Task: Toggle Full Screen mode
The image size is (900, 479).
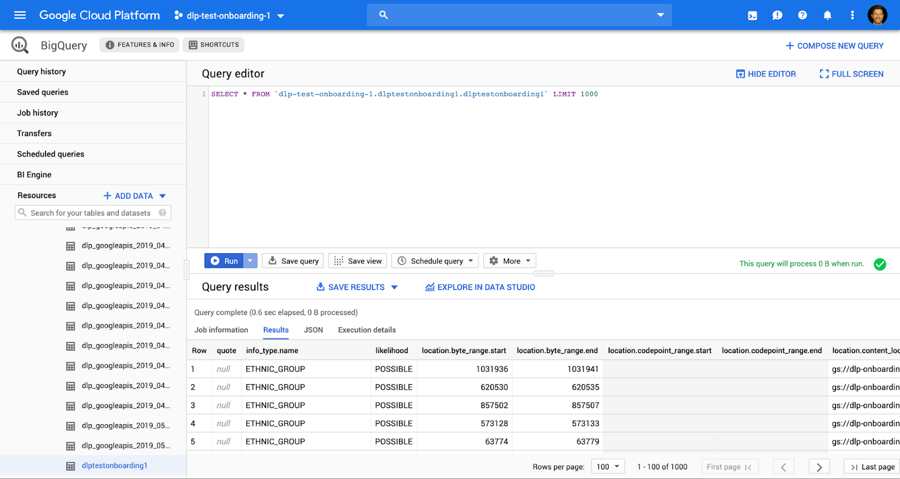Action: 851,74
